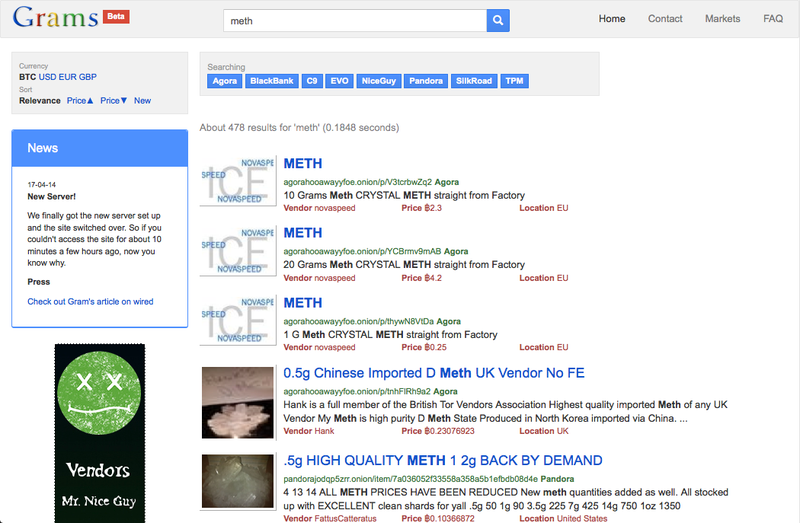This screenshot has height=523, width=800.
Task: Click the search box containing 'meth'
Action: (355, 20)
